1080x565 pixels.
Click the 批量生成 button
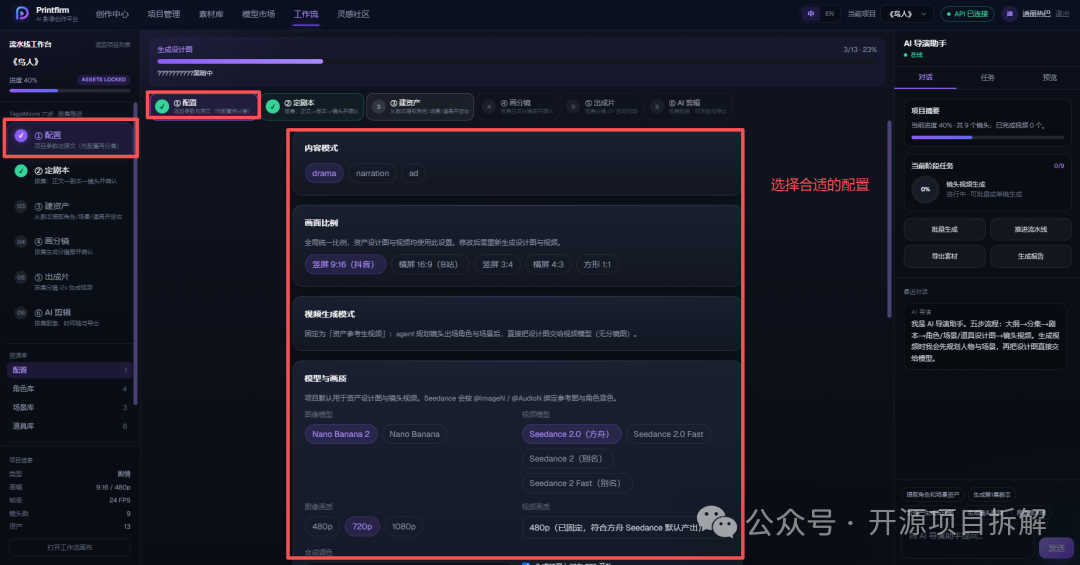(944, 229)
